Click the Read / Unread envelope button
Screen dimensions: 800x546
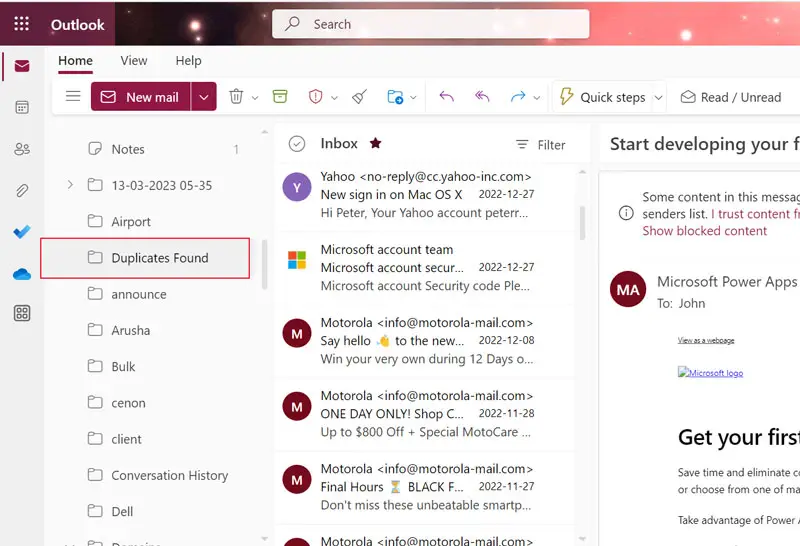(731, 97)
